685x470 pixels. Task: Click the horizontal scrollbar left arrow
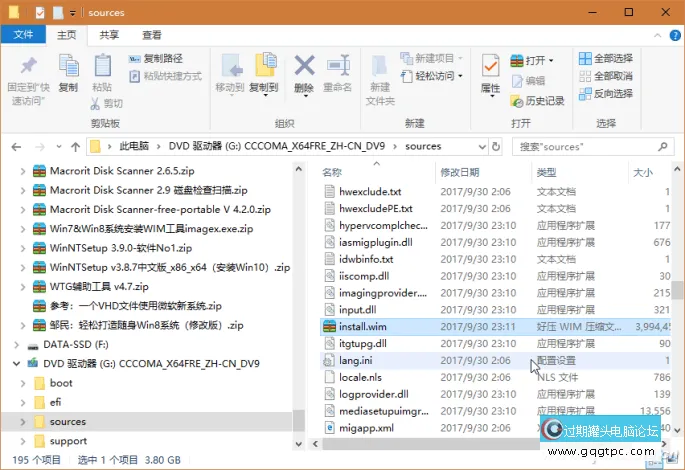(x=315, y=444)
